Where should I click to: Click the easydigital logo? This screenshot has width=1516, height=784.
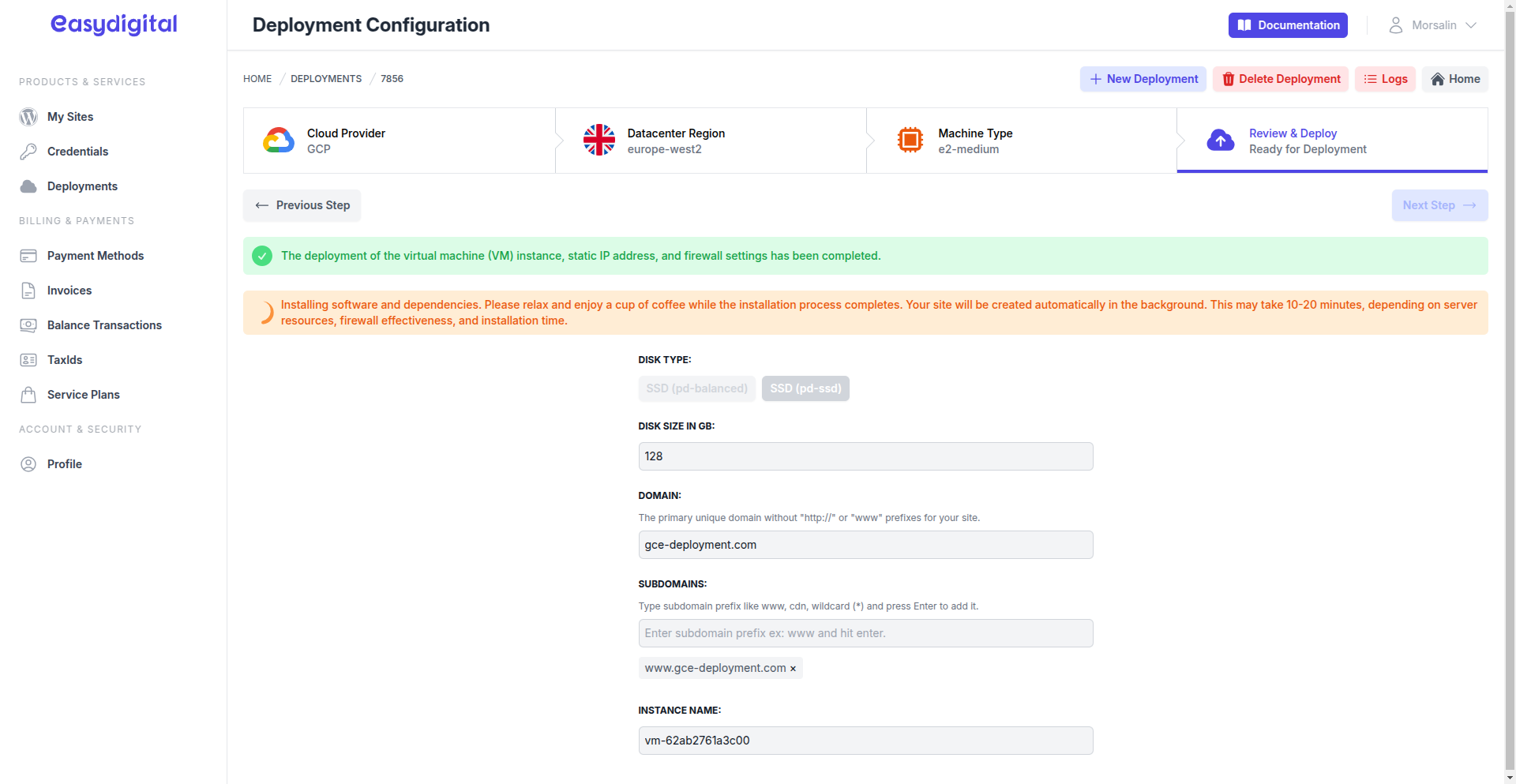[114, 24]
